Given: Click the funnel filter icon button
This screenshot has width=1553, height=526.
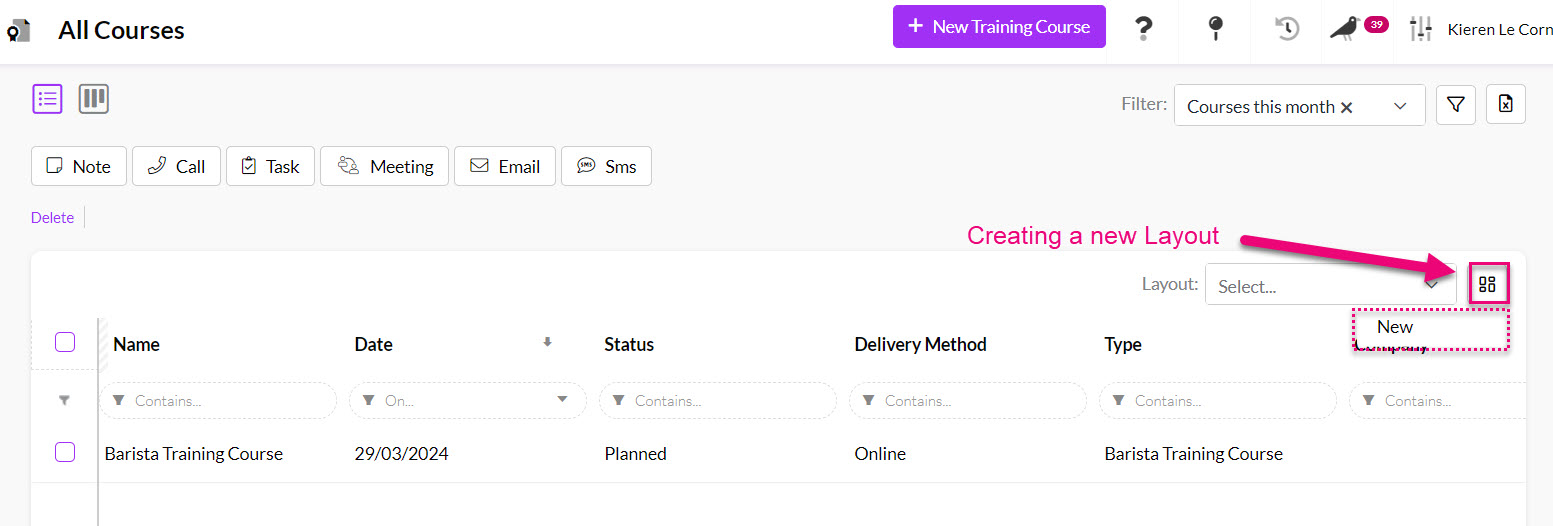Looking at the screenshot, I should pyautogui.click(x=1456, y=105).
